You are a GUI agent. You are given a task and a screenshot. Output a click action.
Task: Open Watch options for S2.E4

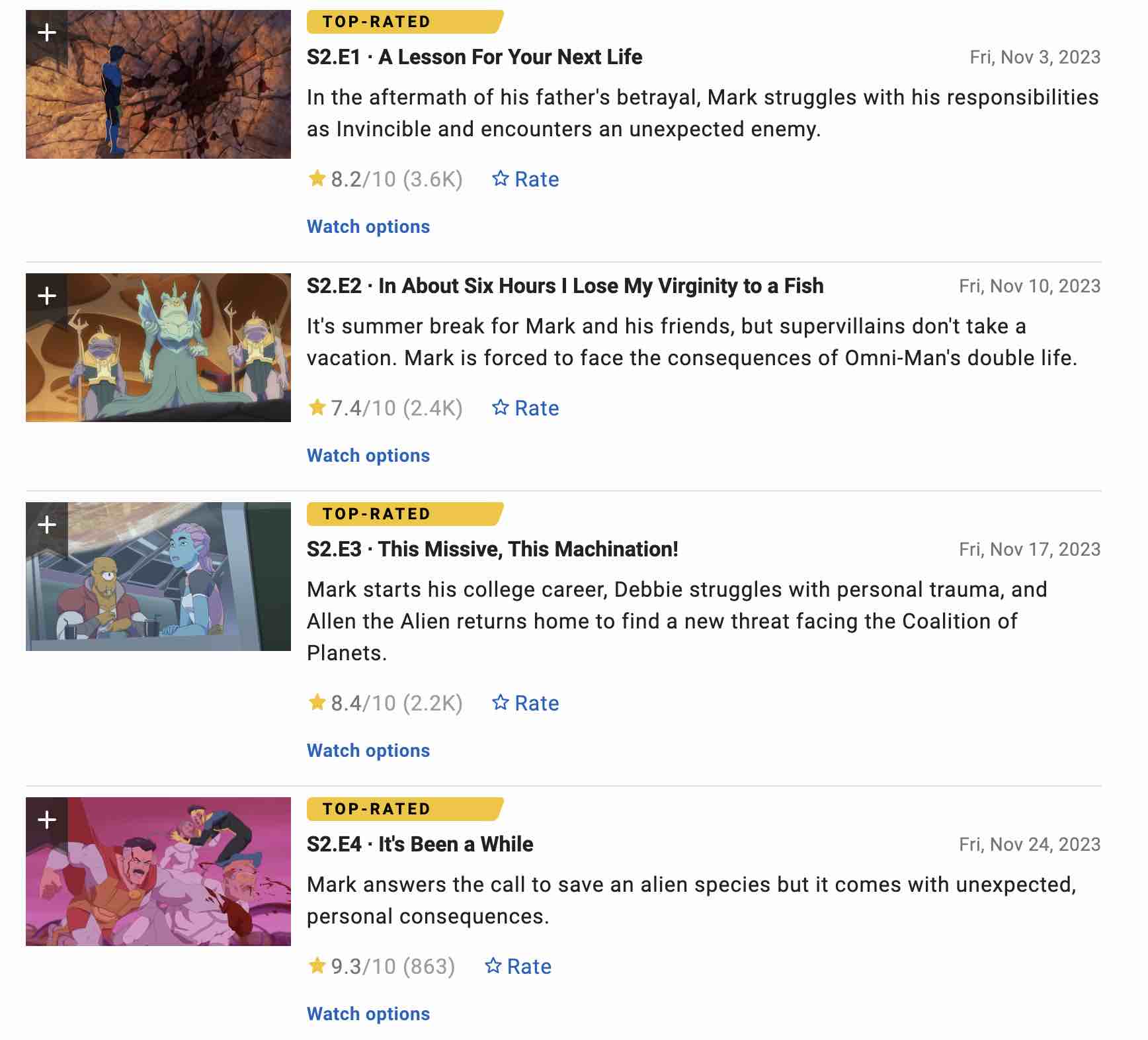click(x=368, y=1014)
